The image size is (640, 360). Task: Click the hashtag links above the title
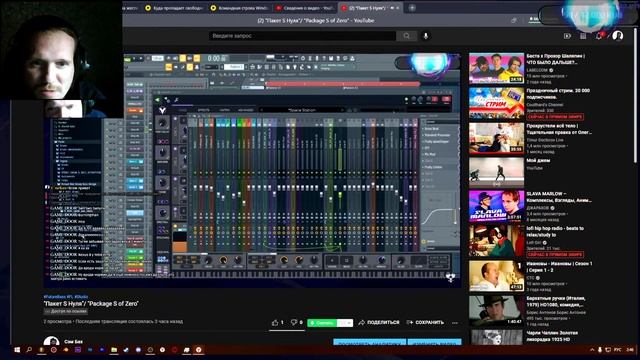point(66,297)
